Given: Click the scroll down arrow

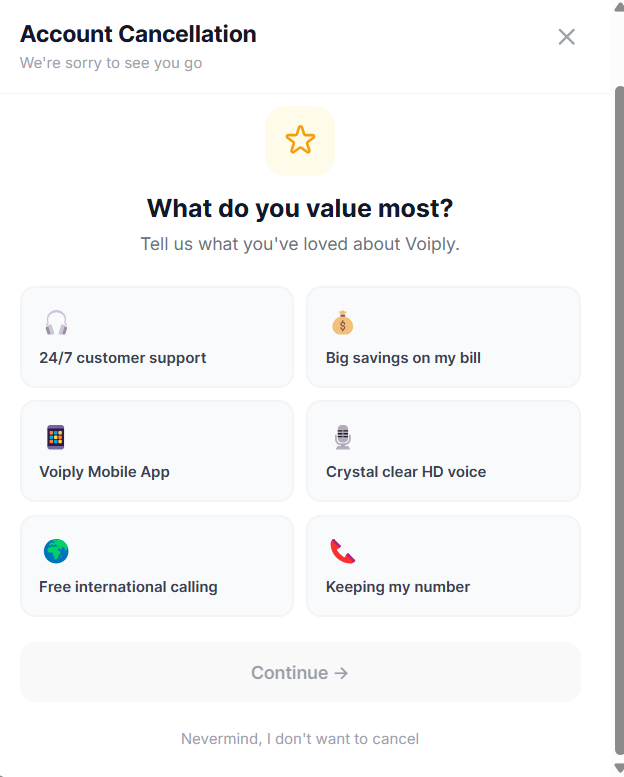Looking at the screenshot, I should click(x=618, y=768).
